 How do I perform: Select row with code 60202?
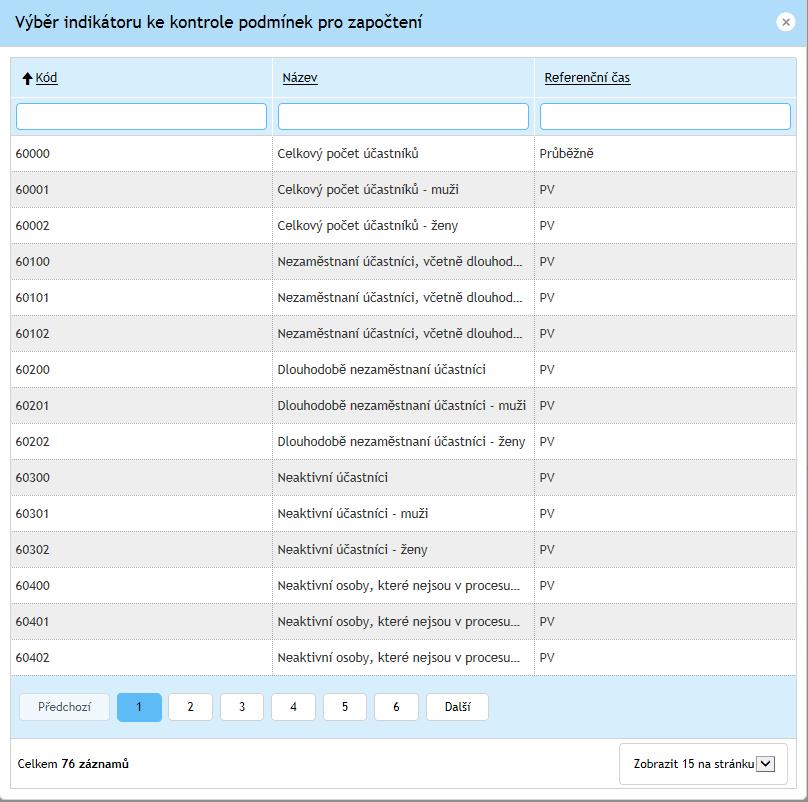[x=403, y=442]
